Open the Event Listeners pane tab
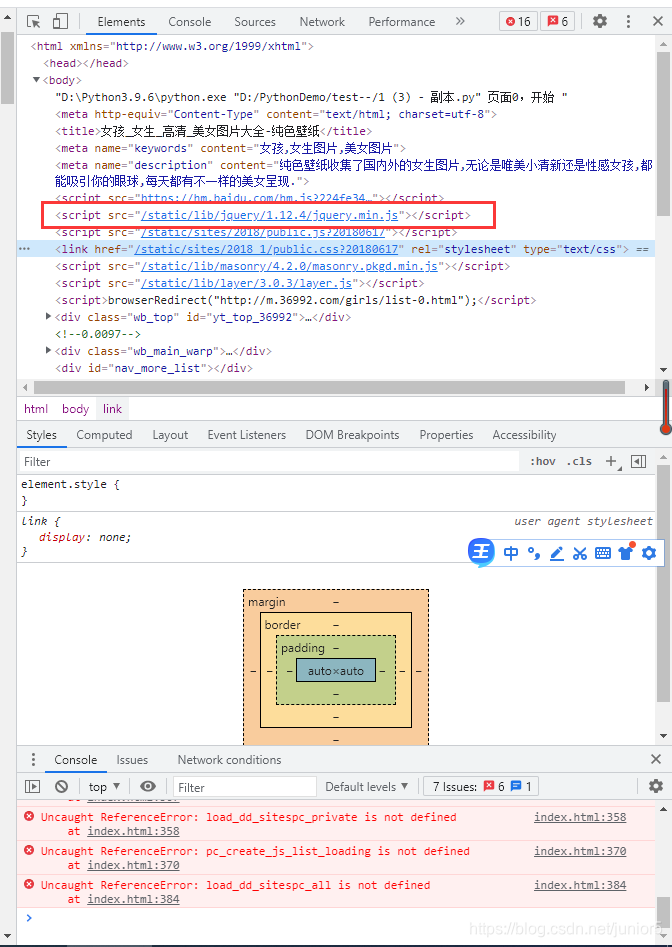Screen dimensions: 672x947 coord(246,435)
